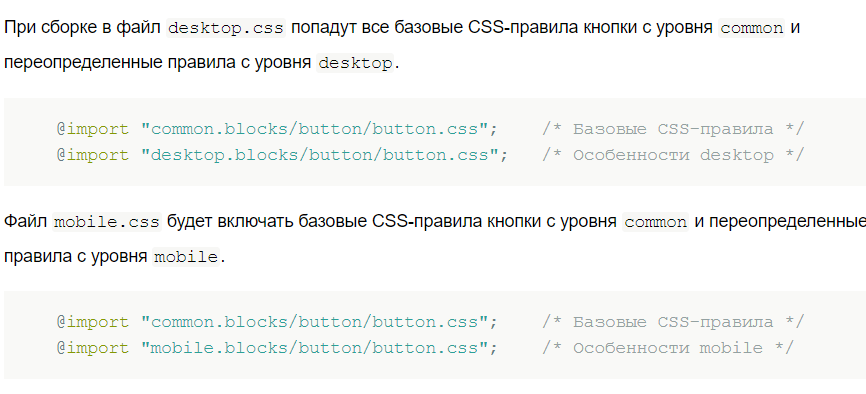Click the inline code 'desktop.css' in first paragraph
The height and width of the screenshot is (394, 866).
[226, 28]
